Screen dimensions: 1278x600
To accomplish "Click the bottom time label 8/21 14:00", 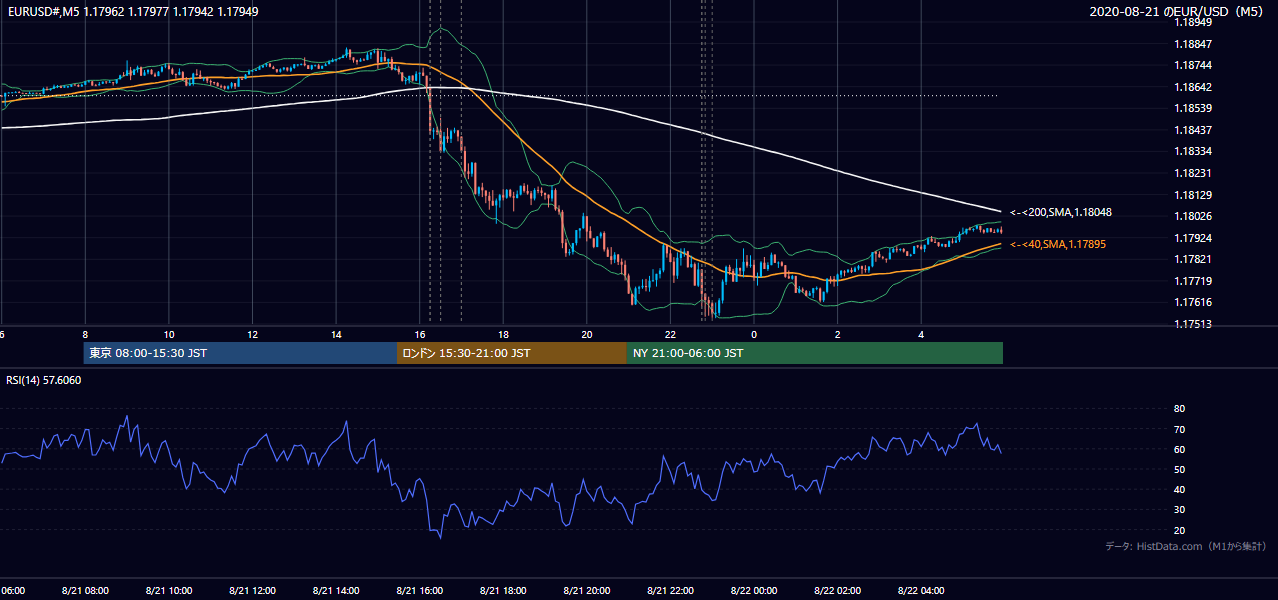I will (x=336, y=591).
